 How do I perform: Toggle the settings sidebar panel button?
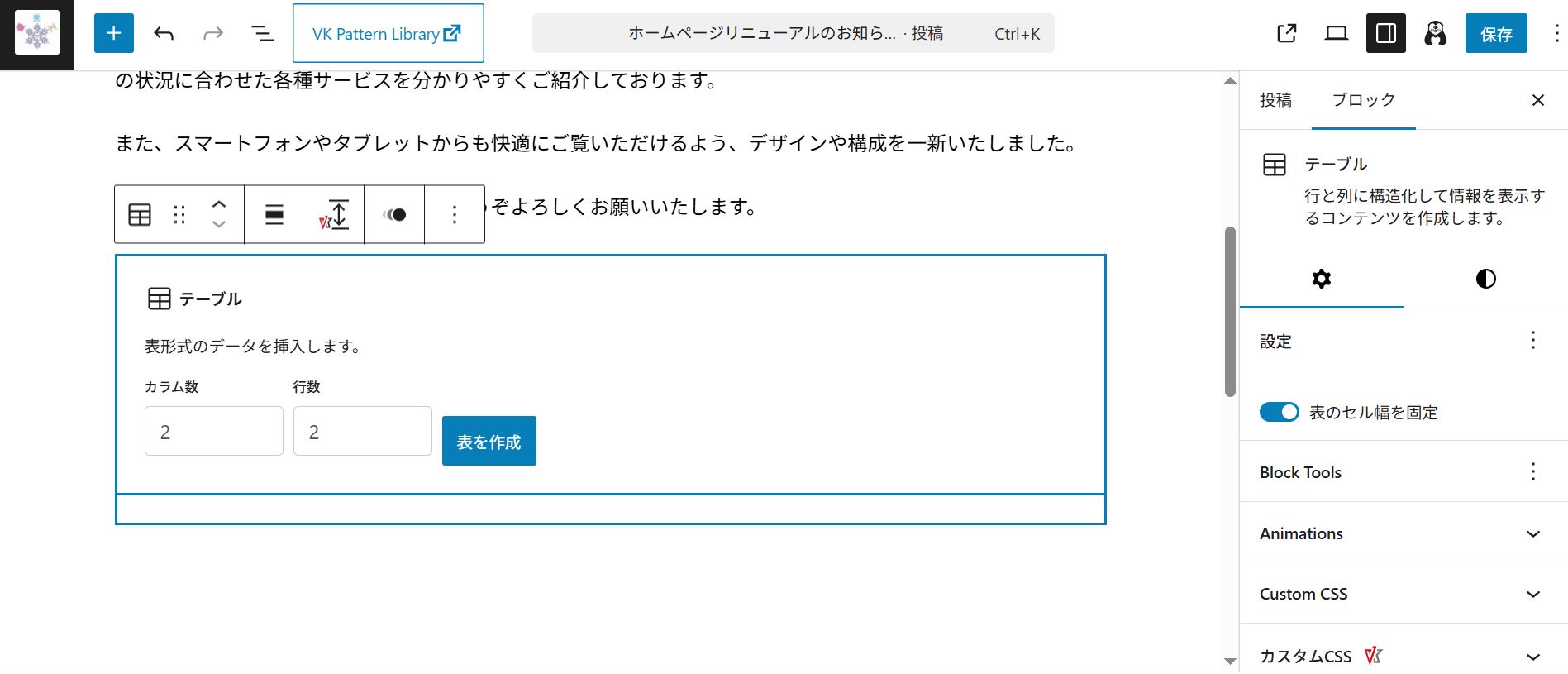(1385, 33)
